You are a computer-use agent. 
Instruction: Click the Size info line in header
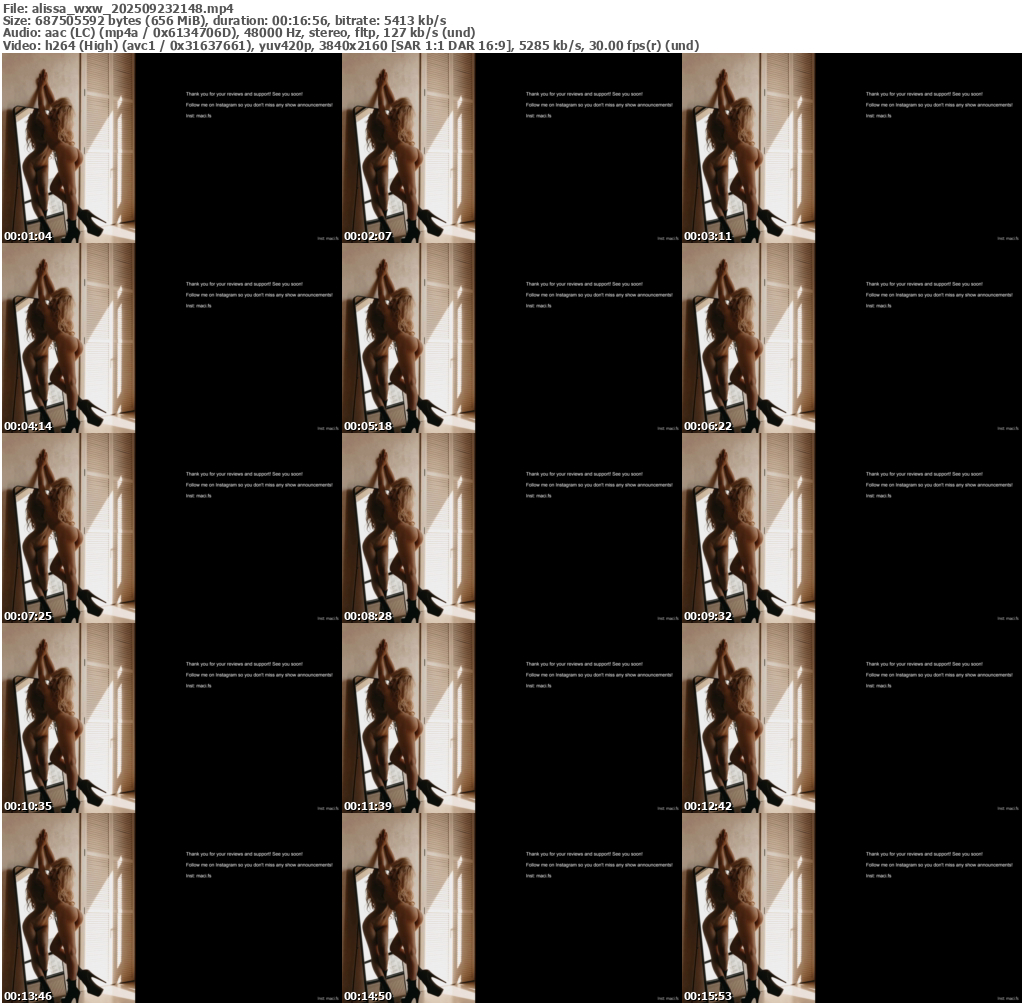[x=225, y=21]
